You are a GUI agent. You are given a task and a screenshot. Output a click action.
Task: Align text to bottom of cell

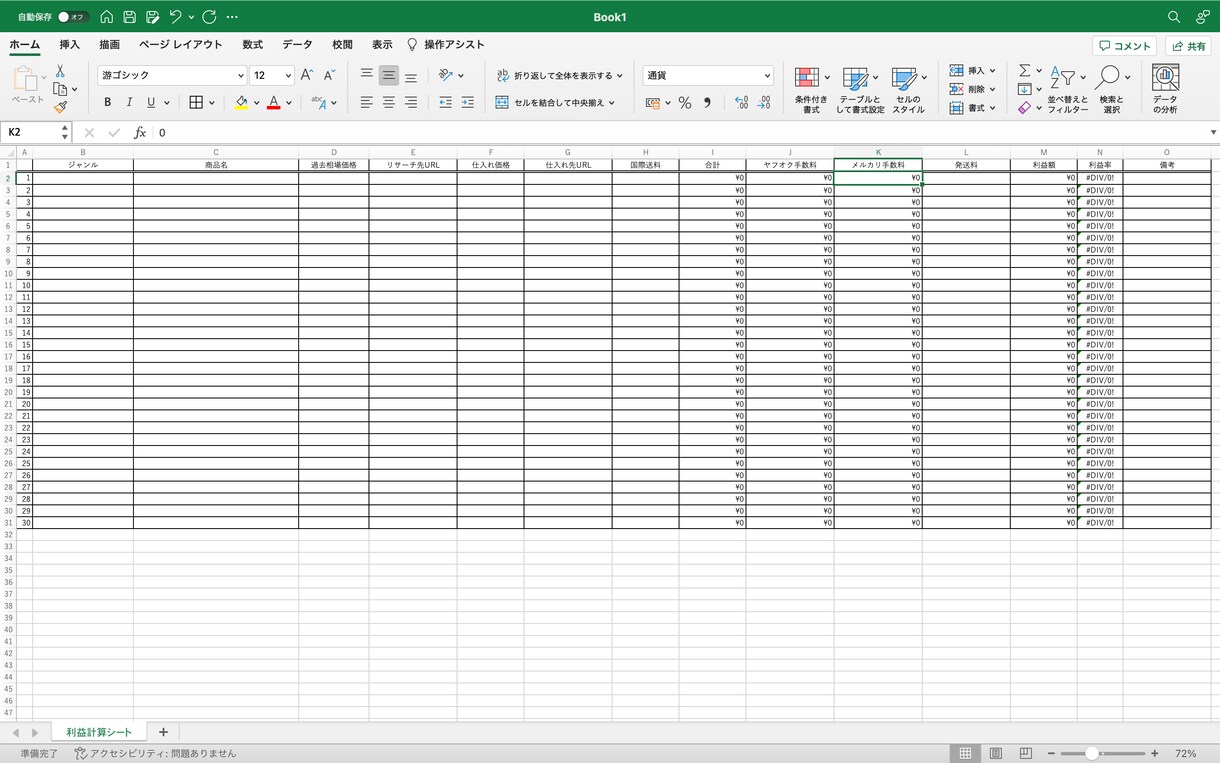[x=411, y=75]
